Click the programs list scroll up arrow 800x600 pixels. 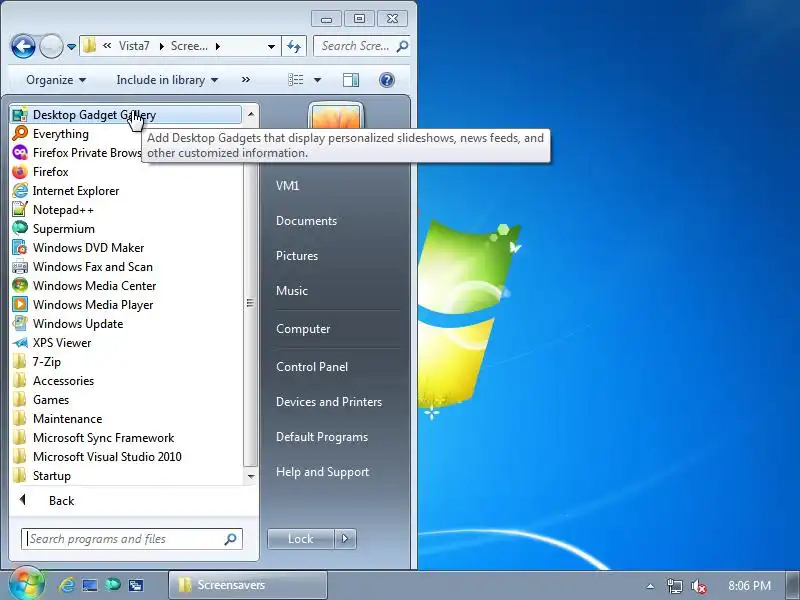pyautogui.click(x=251, y=114)
